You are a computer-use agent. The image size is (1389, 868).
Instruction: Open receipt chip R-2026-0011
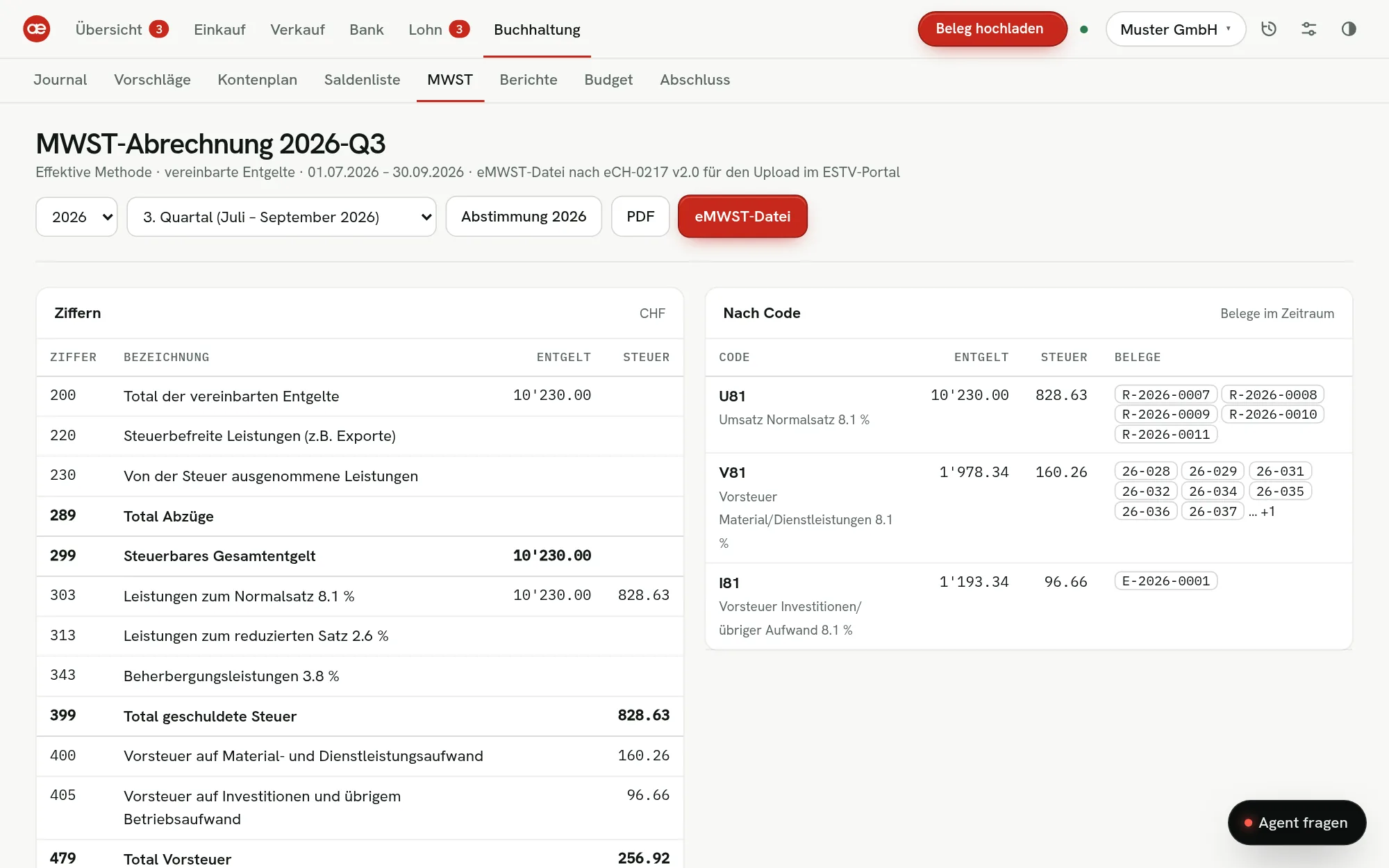click(1165, 435)
